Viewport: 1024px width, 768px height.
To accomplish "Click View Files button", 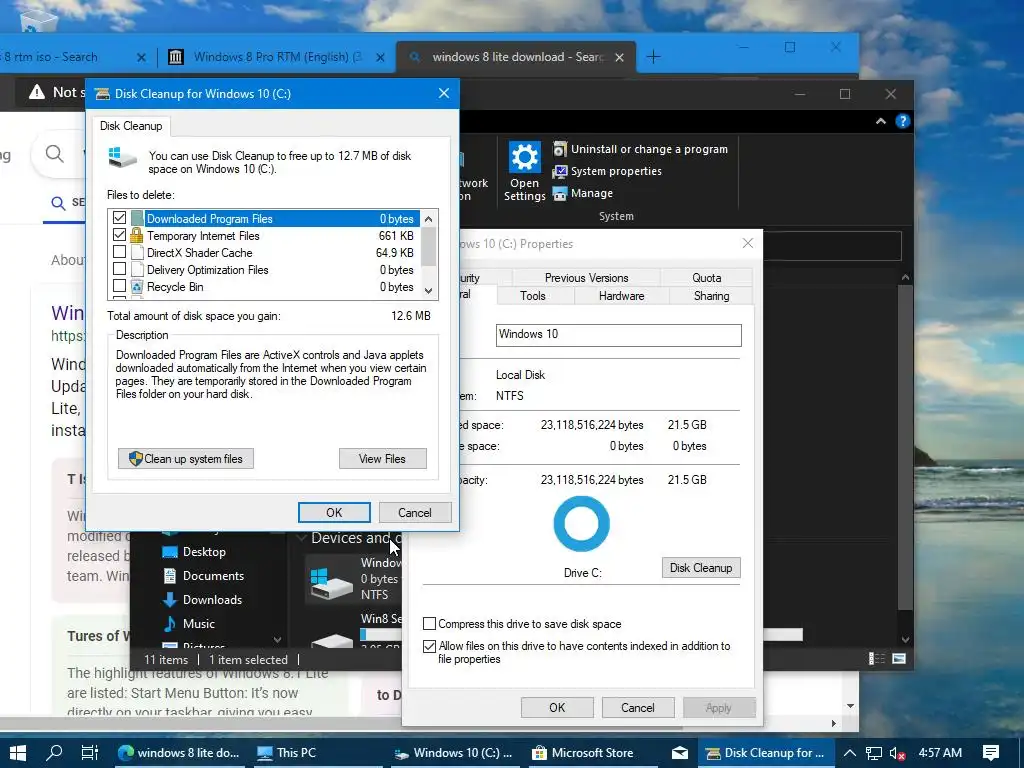I will (x=383, y=458).
